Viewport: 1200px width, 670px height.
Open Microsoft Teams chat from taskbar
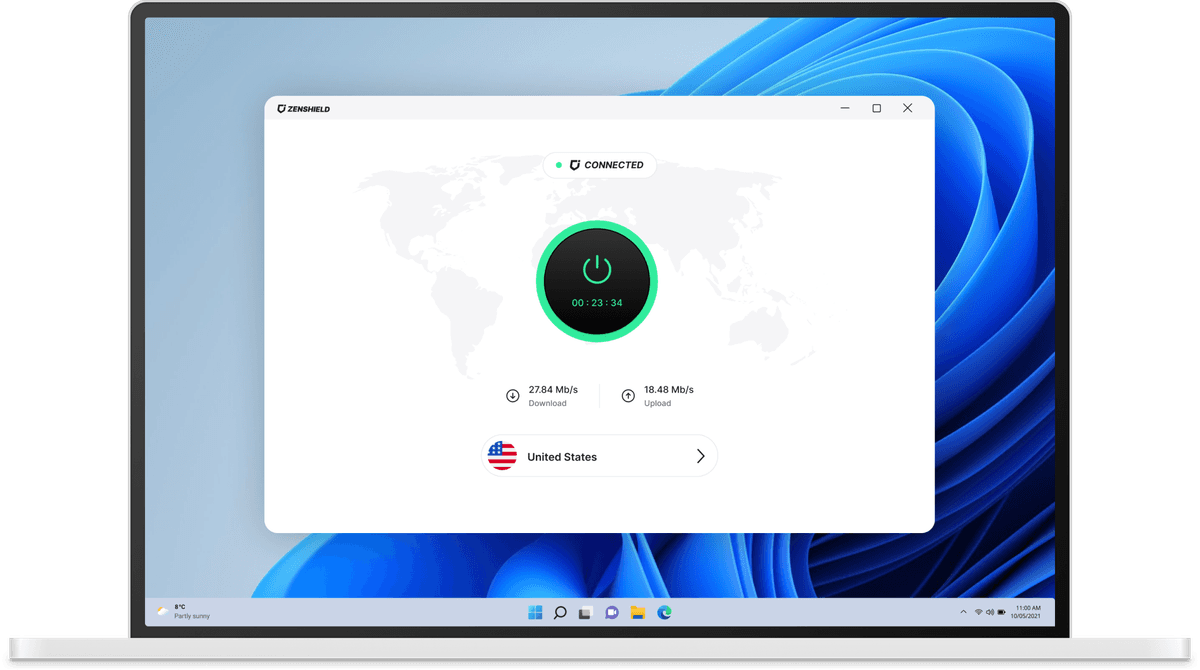click(612, 611)
